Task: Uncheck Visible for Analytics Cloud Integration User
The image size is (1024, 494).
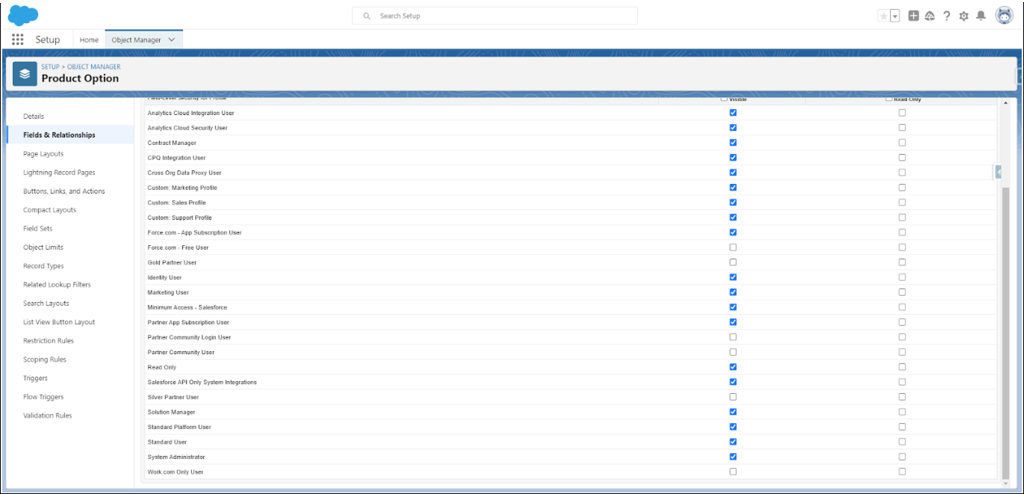Action: coord(733,112)
